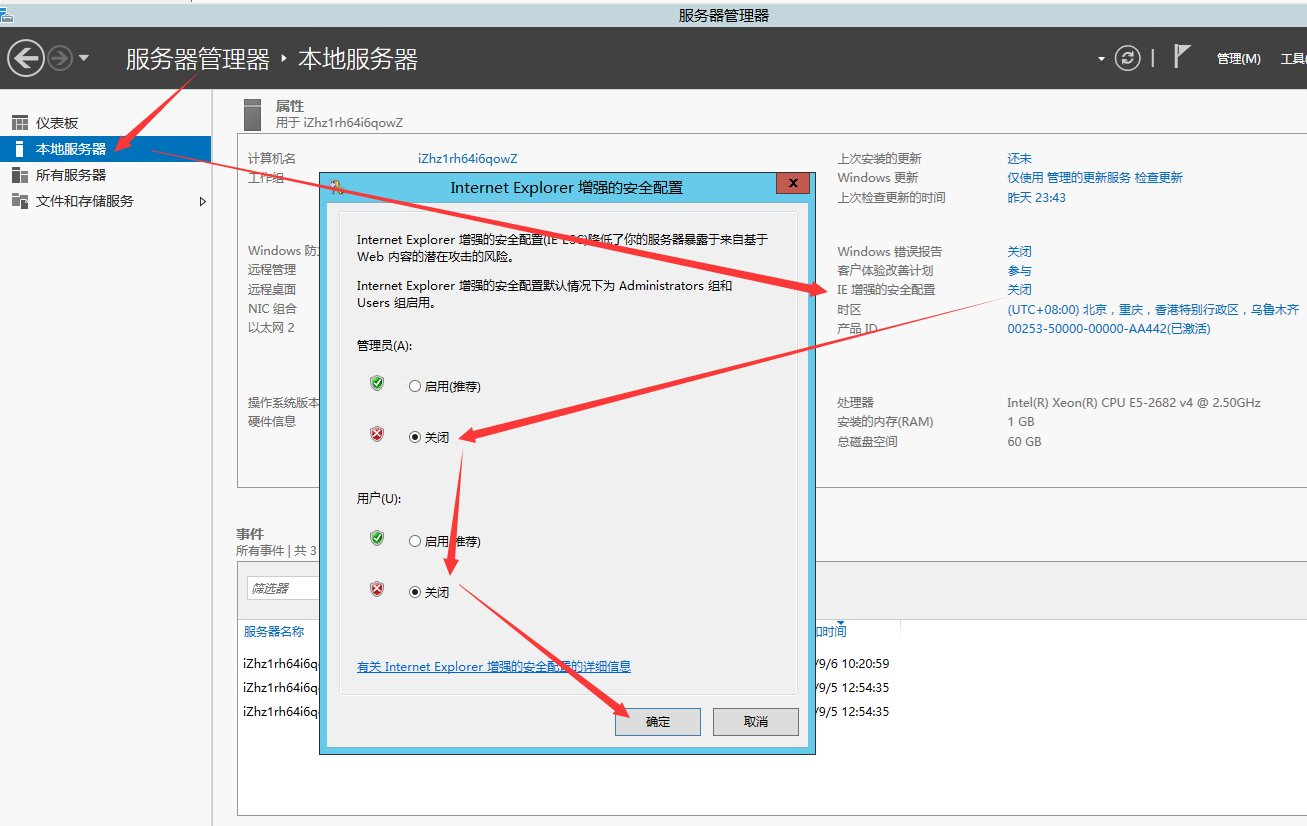Click green shield icon under 用户
This screenshot has width=1307, height=826.
click(377, 538)
